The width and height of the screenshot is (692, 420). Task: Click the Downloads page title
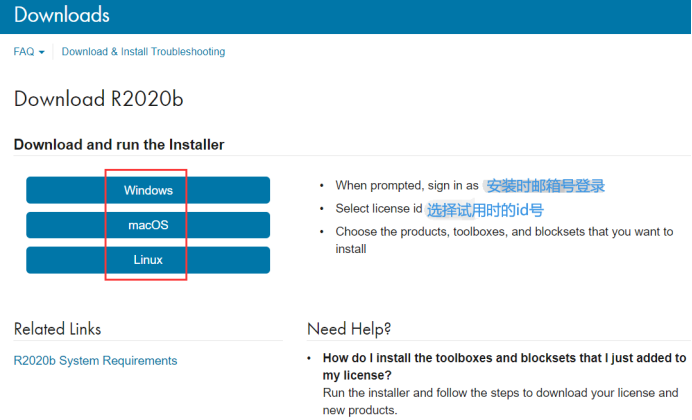point(61,15)
